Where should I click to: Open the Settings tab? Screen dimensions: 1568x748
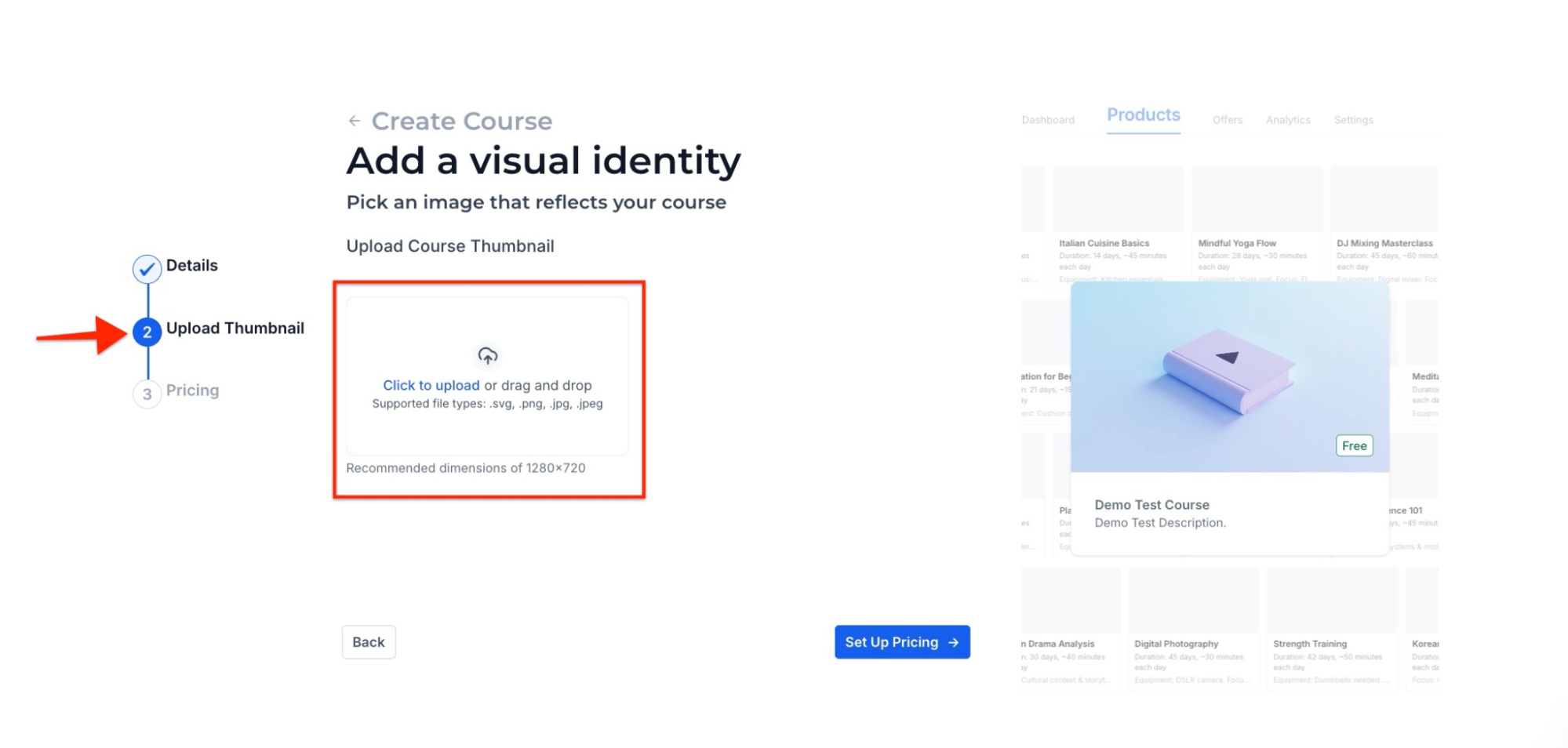[1353, 120]
